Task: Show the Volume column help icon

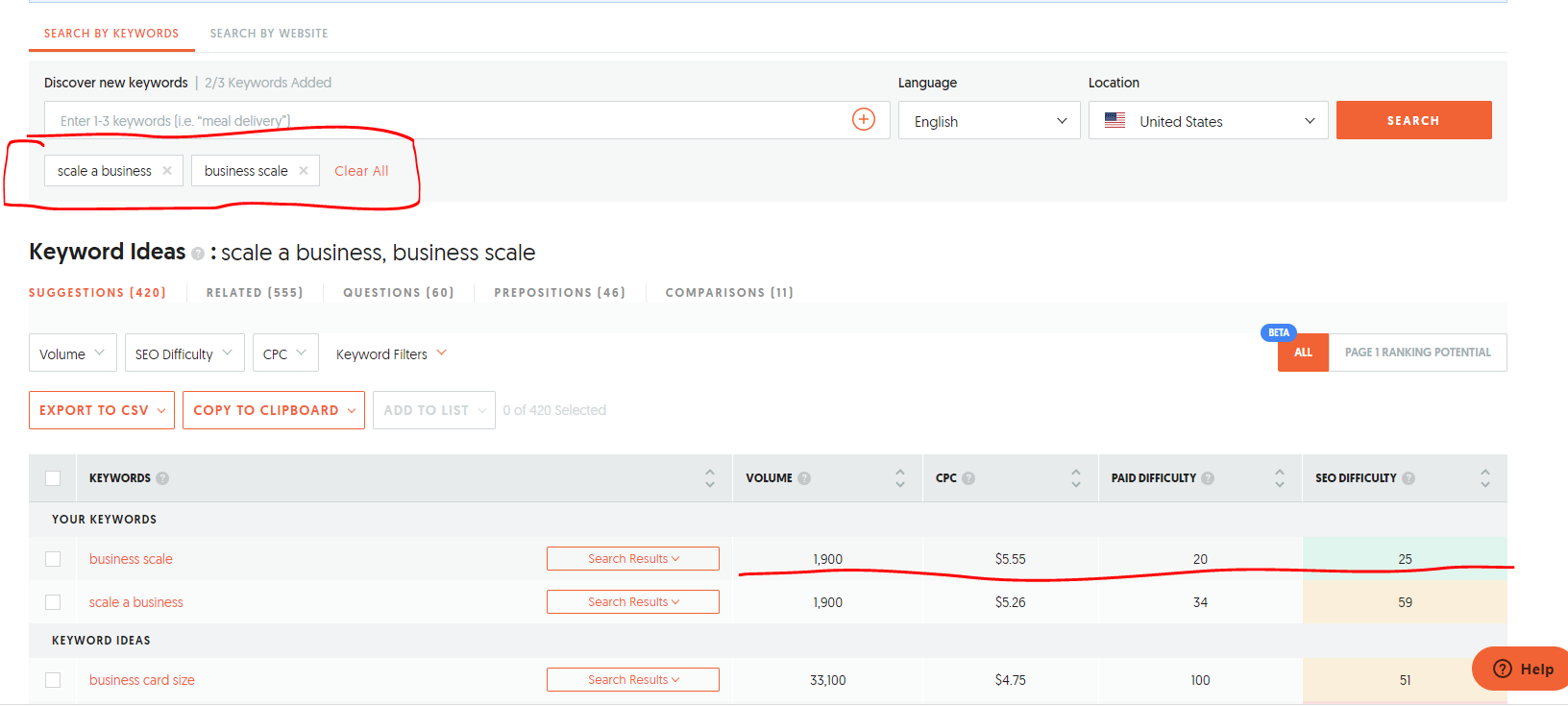Action: [x=804, y=478]
